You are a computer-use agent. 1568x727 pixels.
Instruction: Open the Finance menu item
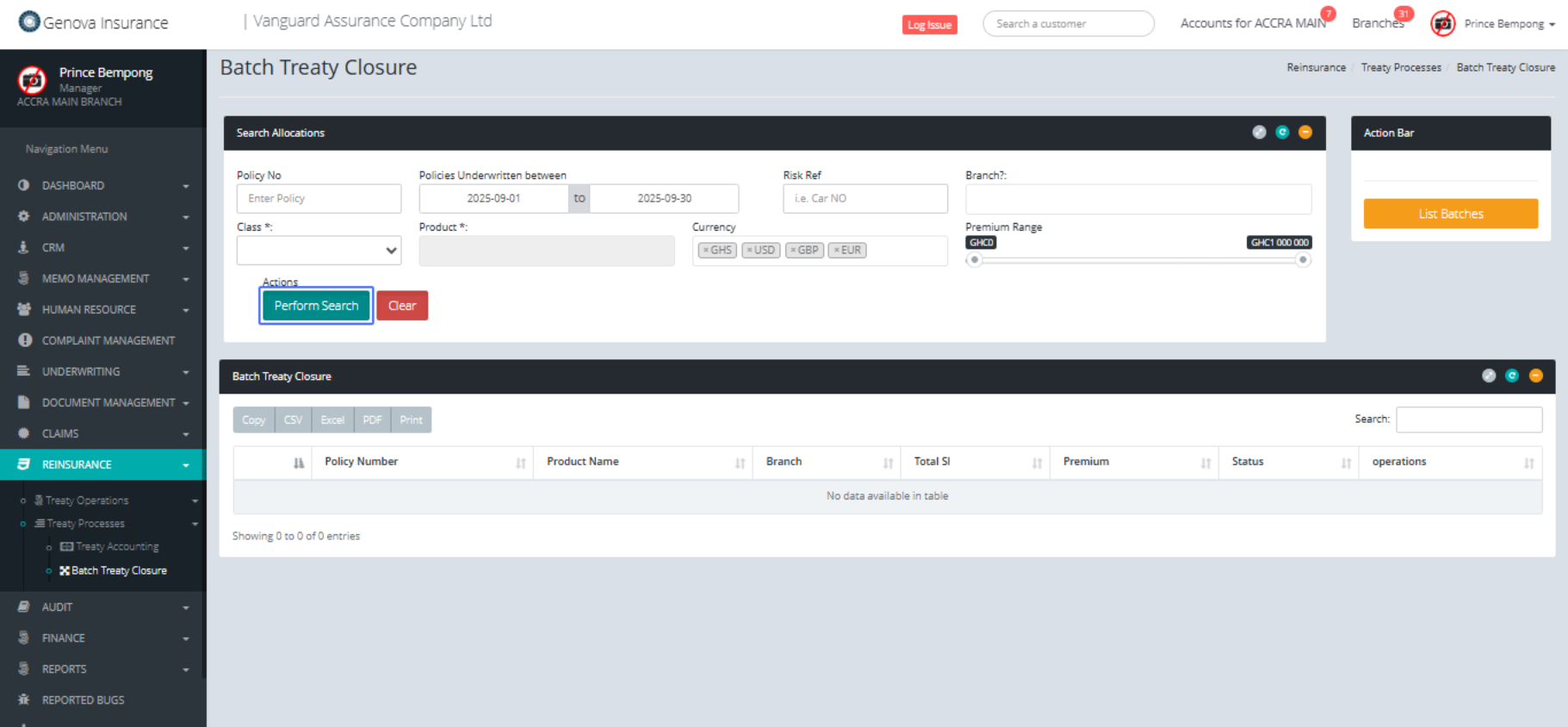pyautogui.click(x=64, y=638)
